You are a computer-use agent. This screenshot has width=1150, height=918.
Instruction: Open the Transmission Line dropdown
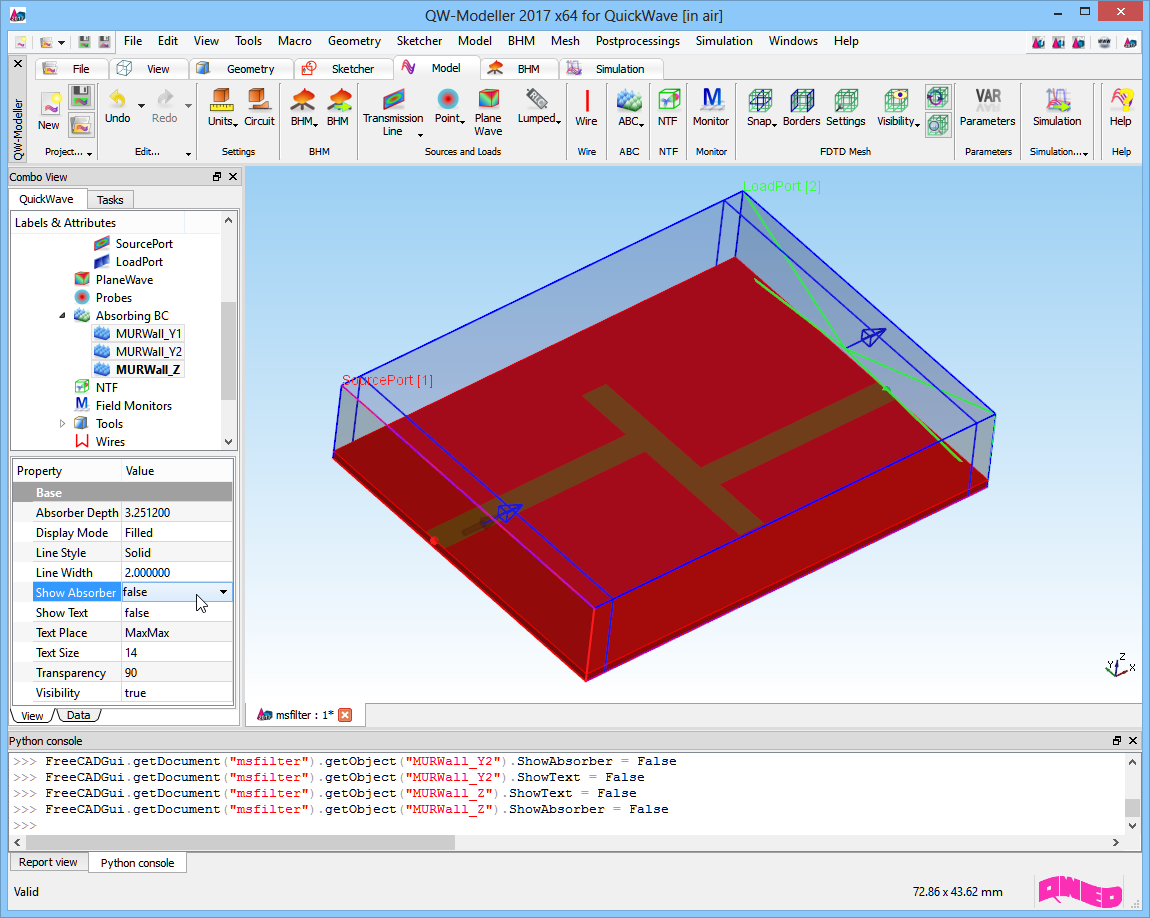click(420, 135)
